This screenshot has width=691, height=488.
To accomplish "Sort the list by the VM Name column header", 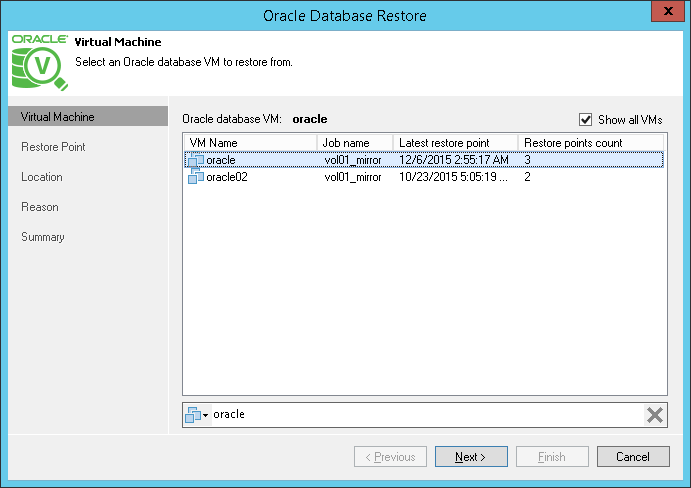I will pos(250,143).
